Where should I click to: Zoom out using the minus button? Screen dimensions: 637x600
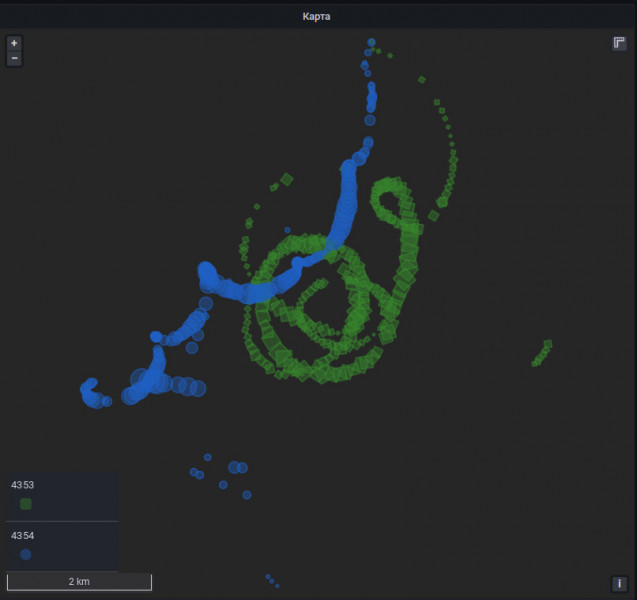(14, 59)
